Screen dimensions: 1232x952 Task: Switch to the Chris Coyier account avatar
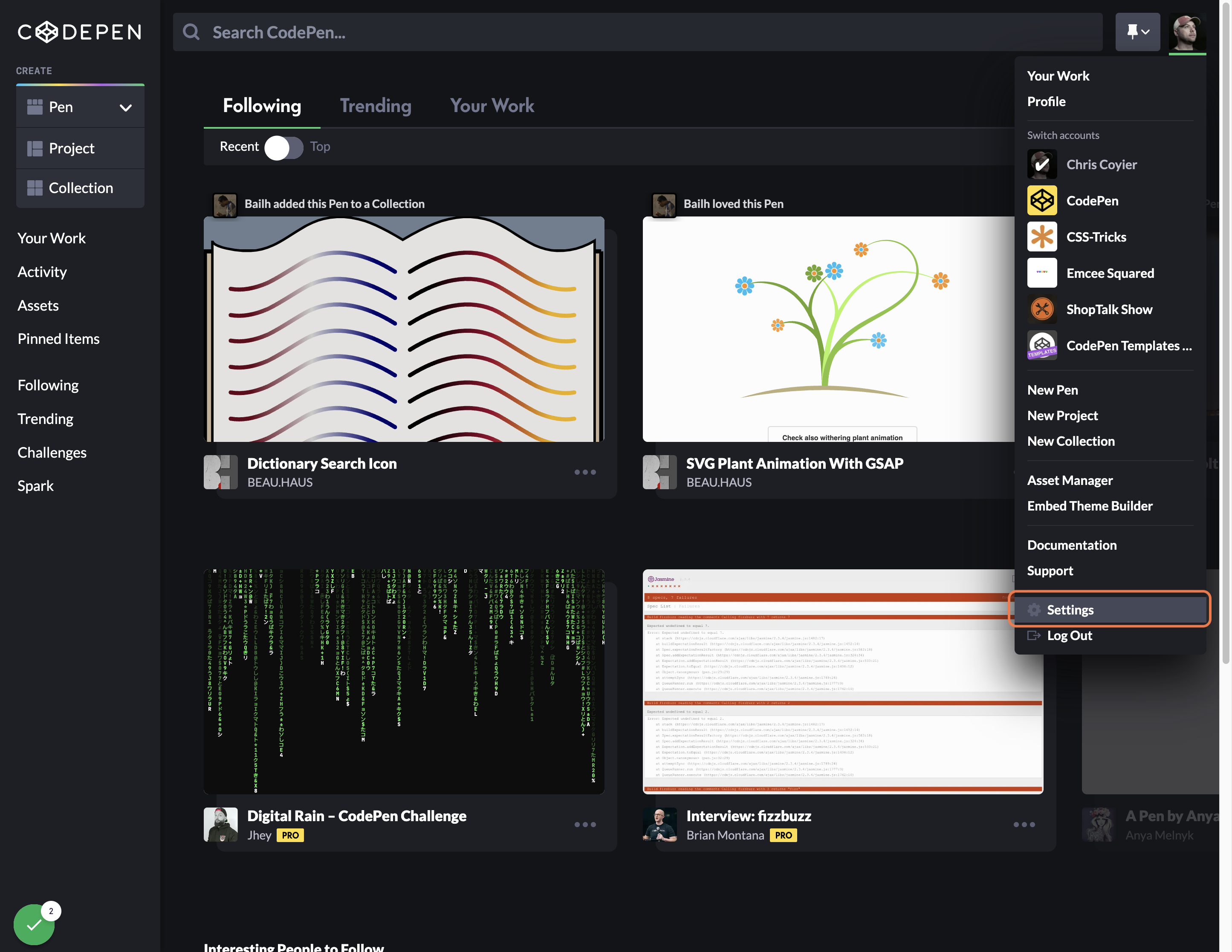click(1041, 164)
